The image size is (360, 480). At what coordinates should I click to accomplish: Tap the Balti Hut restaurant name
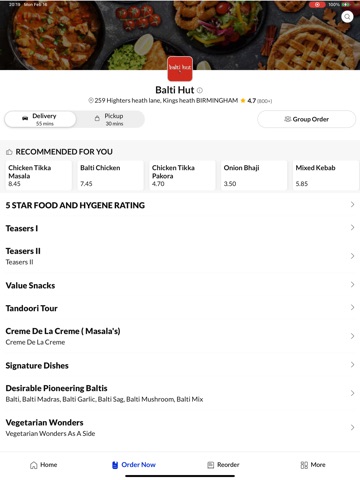click(174, 90)
